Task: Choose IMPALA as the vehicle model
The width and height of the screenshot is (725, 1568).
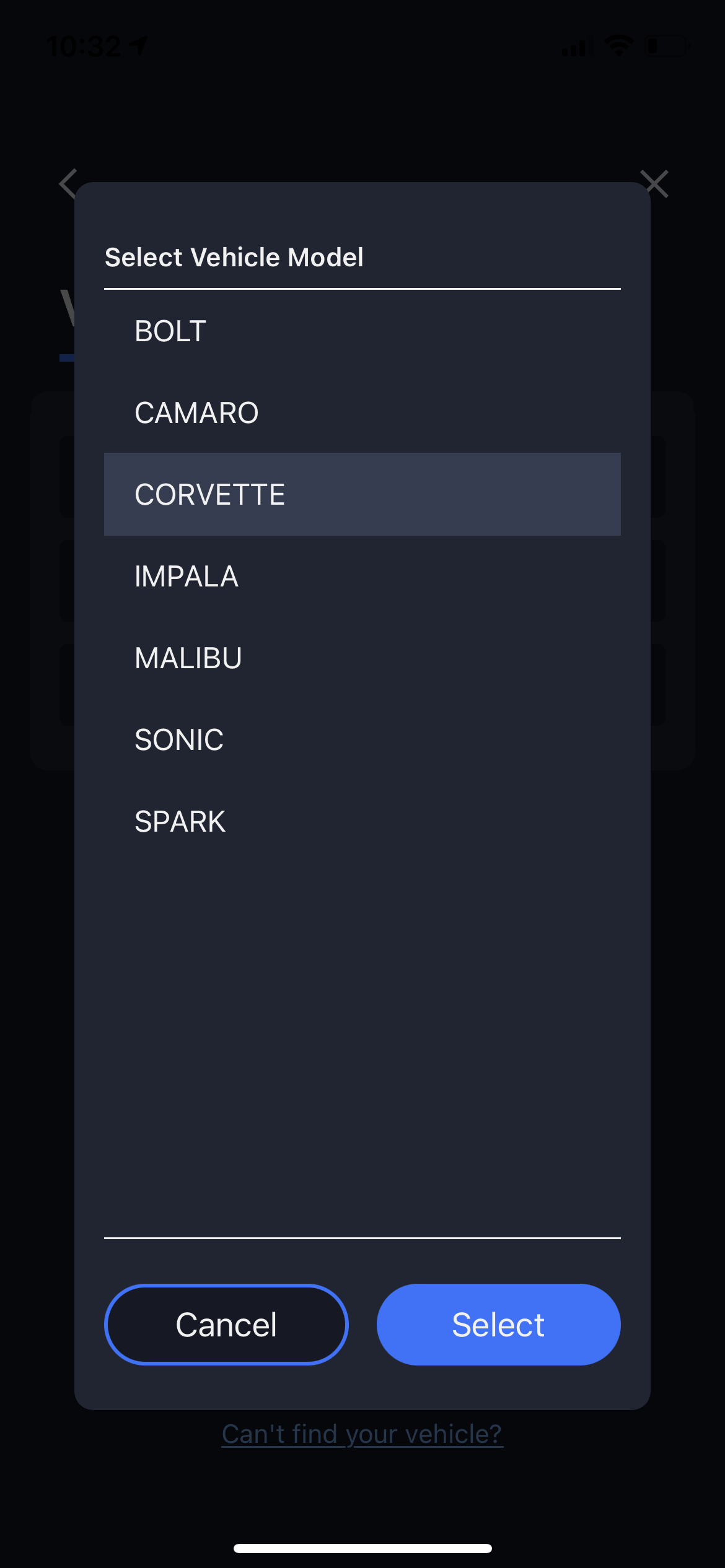Action: click(x=362, y=576)
